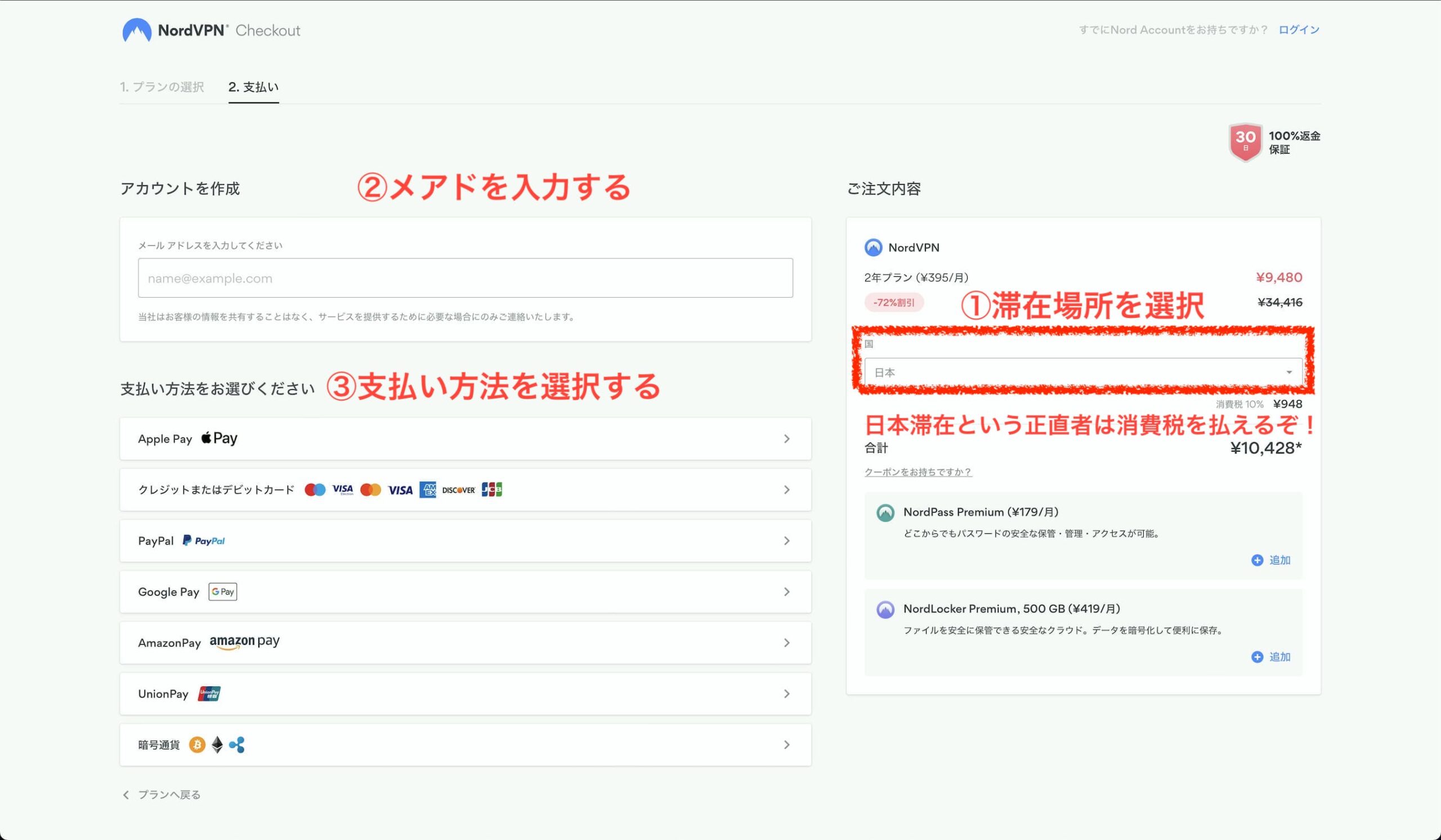Viewport: 1441px width, 840px height.
Task: Click the Ripple icon
Action: (x=237, y=744)
